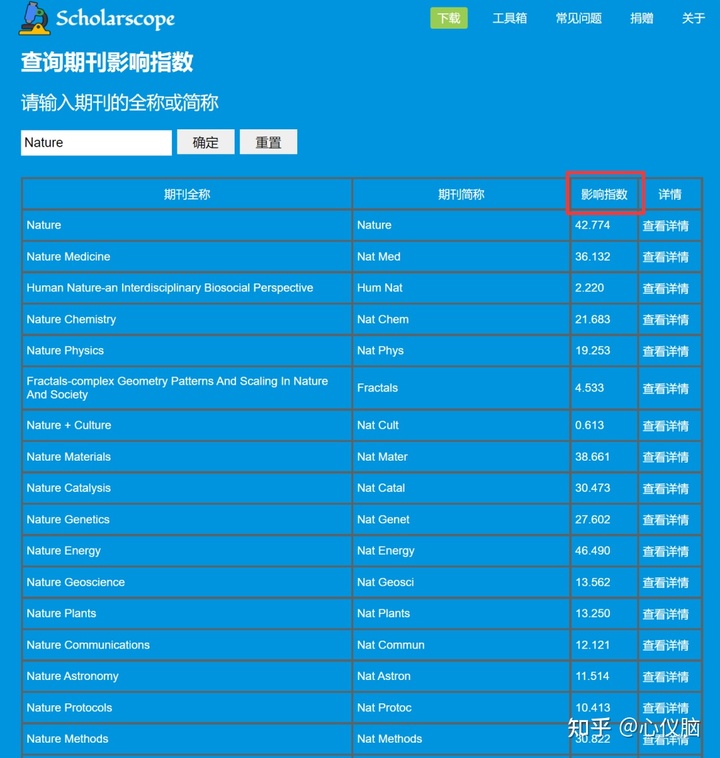Screen dimensions: 720x758
Task: Open 查看详情 for Nature Physics
Action: (x=666, y=351)
